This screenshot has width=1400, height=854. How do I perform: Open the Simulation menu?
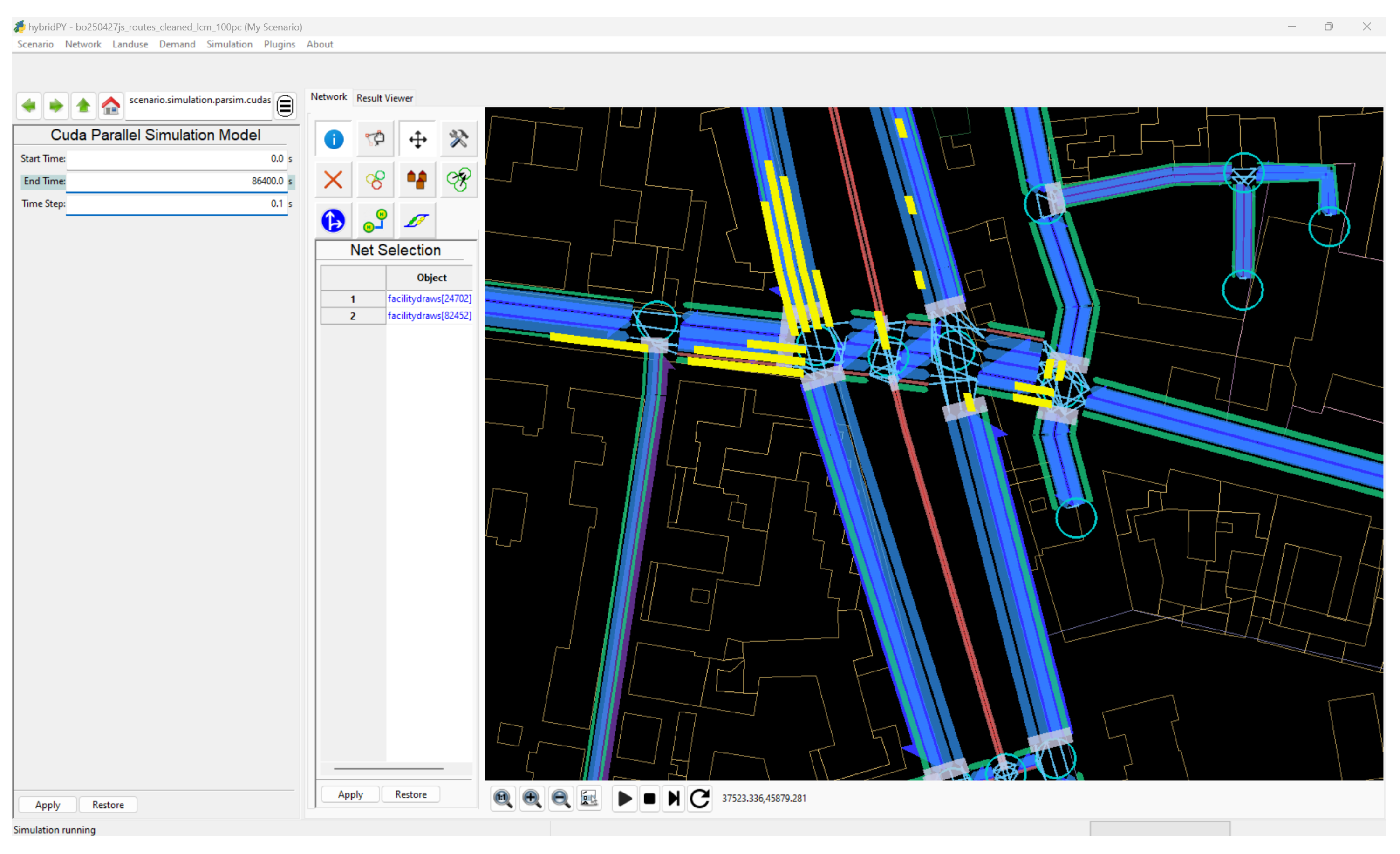[x=229, y=44]
